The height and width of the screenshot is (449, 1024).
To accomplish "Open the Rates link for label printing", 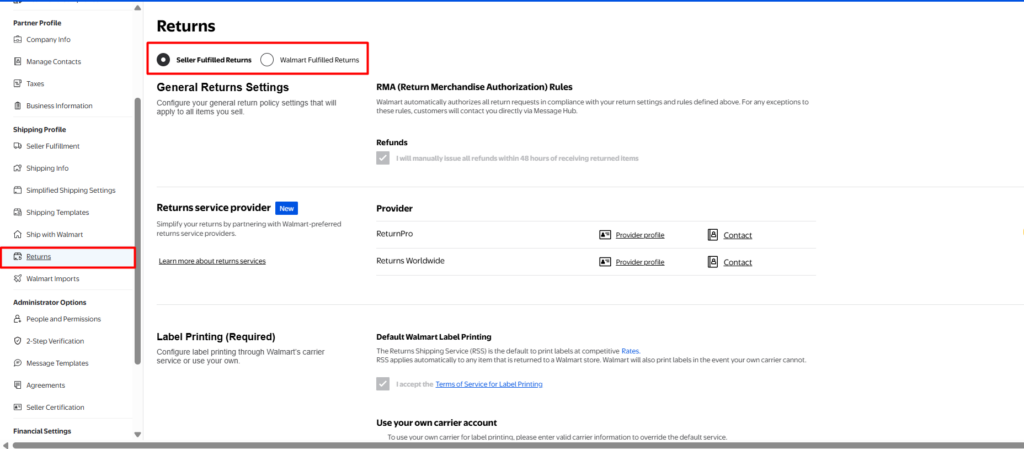I will (630, 351).
